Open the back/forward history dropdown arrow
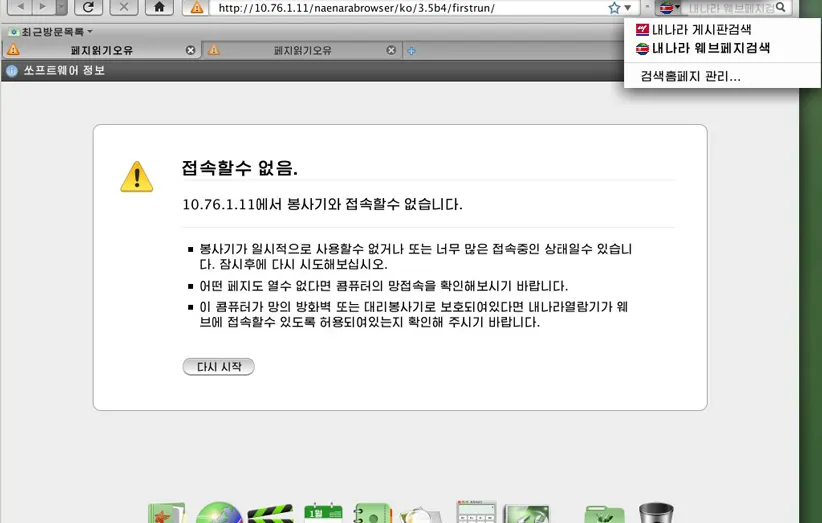The width and height of the screenshot is (822, 523). (x=61, y=7)
